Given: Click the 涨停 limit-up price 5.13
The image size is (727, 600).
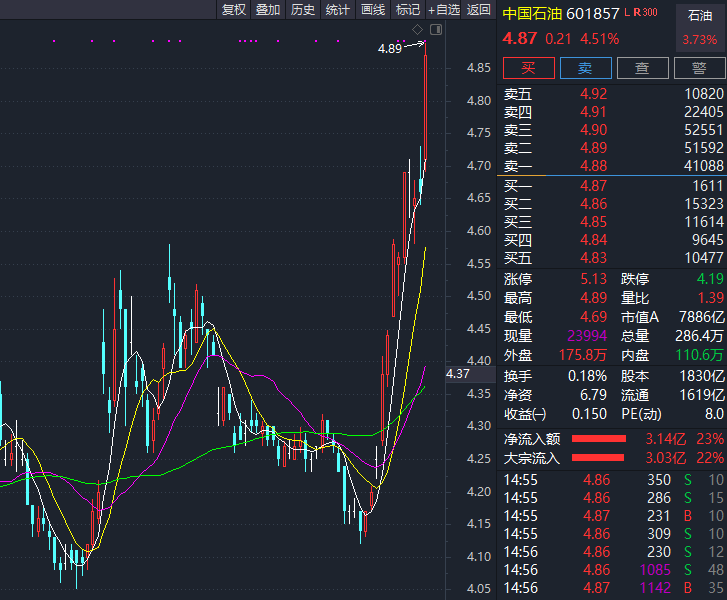Looking at the screenshot, I should coord(593,279).
